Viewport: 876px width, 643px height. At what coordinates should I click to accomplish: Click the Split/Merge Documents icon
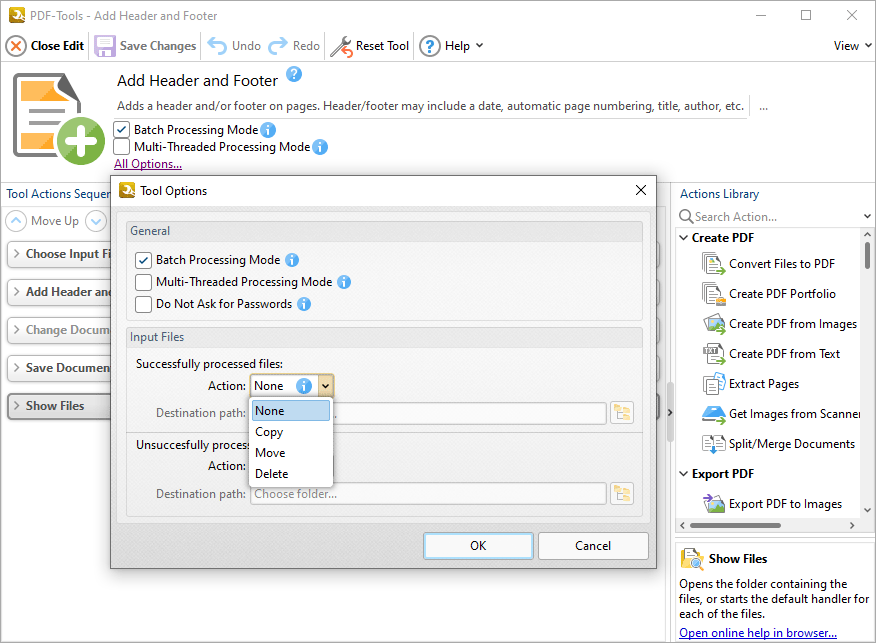[713, 444]
